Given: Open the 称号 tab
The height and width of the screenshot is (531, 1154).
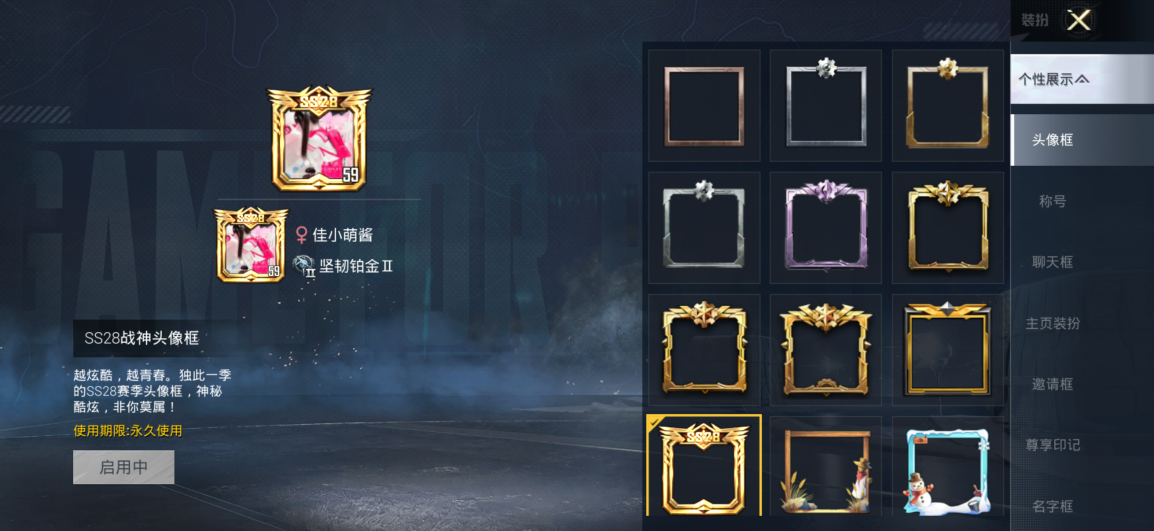Looking at the screenshot, I should (1052, 201).
